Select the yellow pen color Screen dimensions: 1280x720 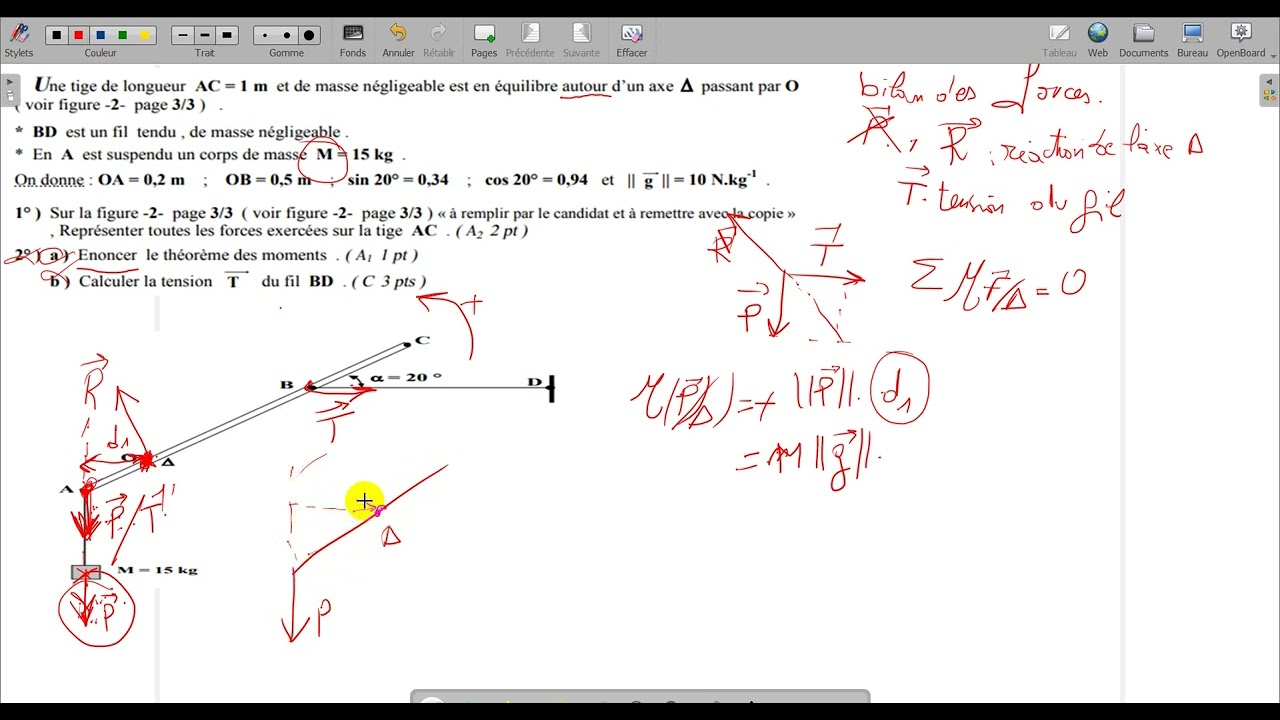click(x=144, y=35)
